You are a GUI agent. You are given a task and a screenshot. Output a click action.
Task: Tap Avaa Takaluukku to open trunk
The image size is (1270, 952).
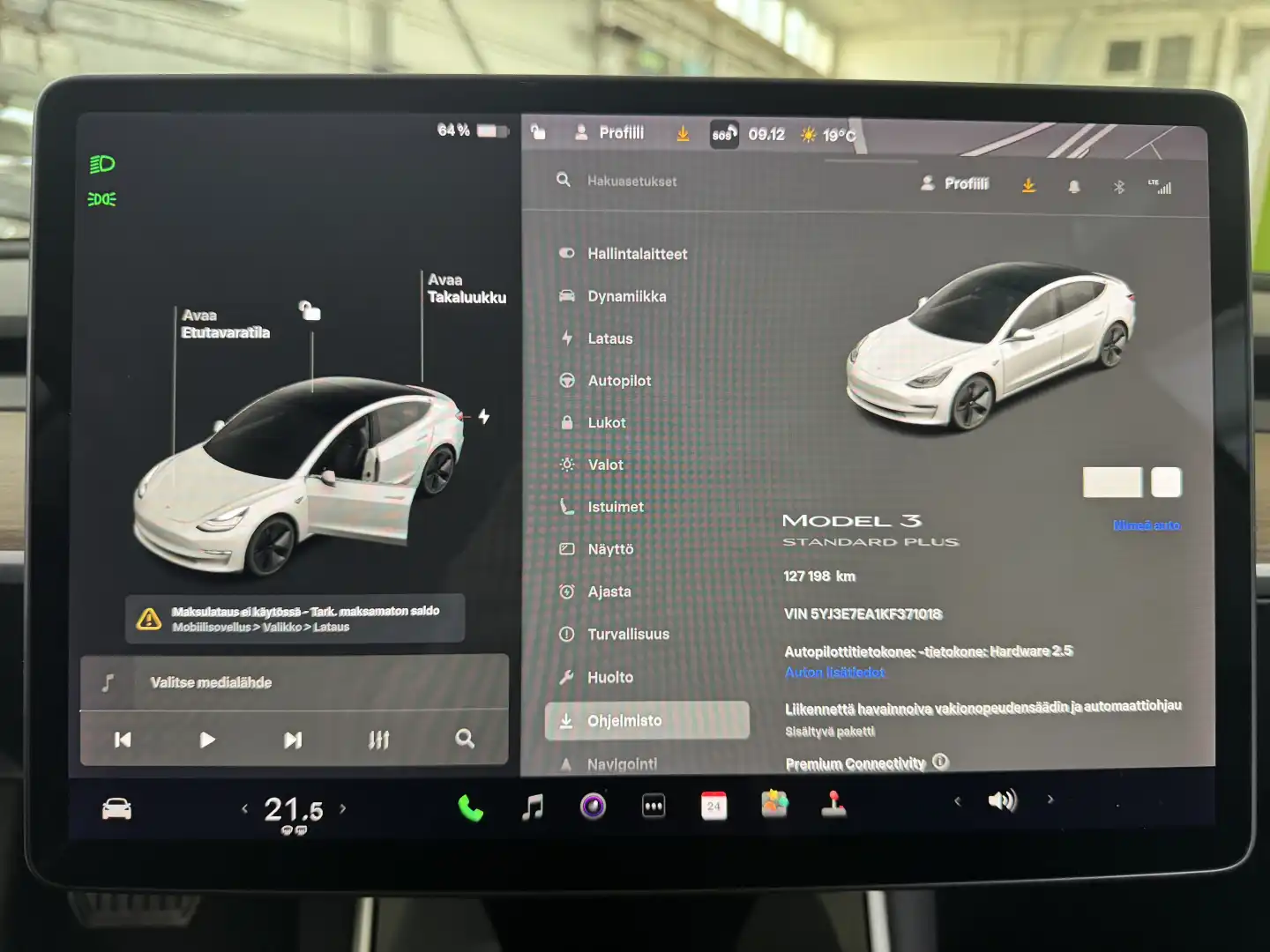coord(467,288)
